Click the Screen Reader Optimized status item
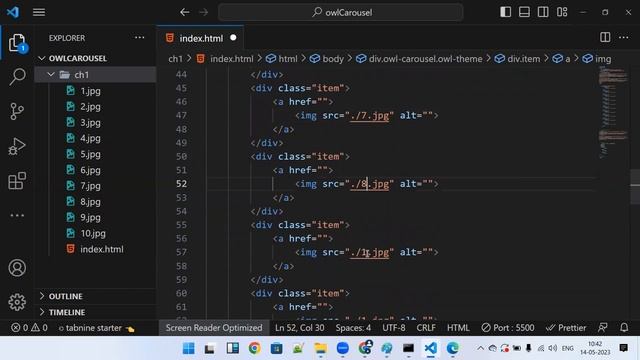The image size is (640, 360). (x=214, y=328)
